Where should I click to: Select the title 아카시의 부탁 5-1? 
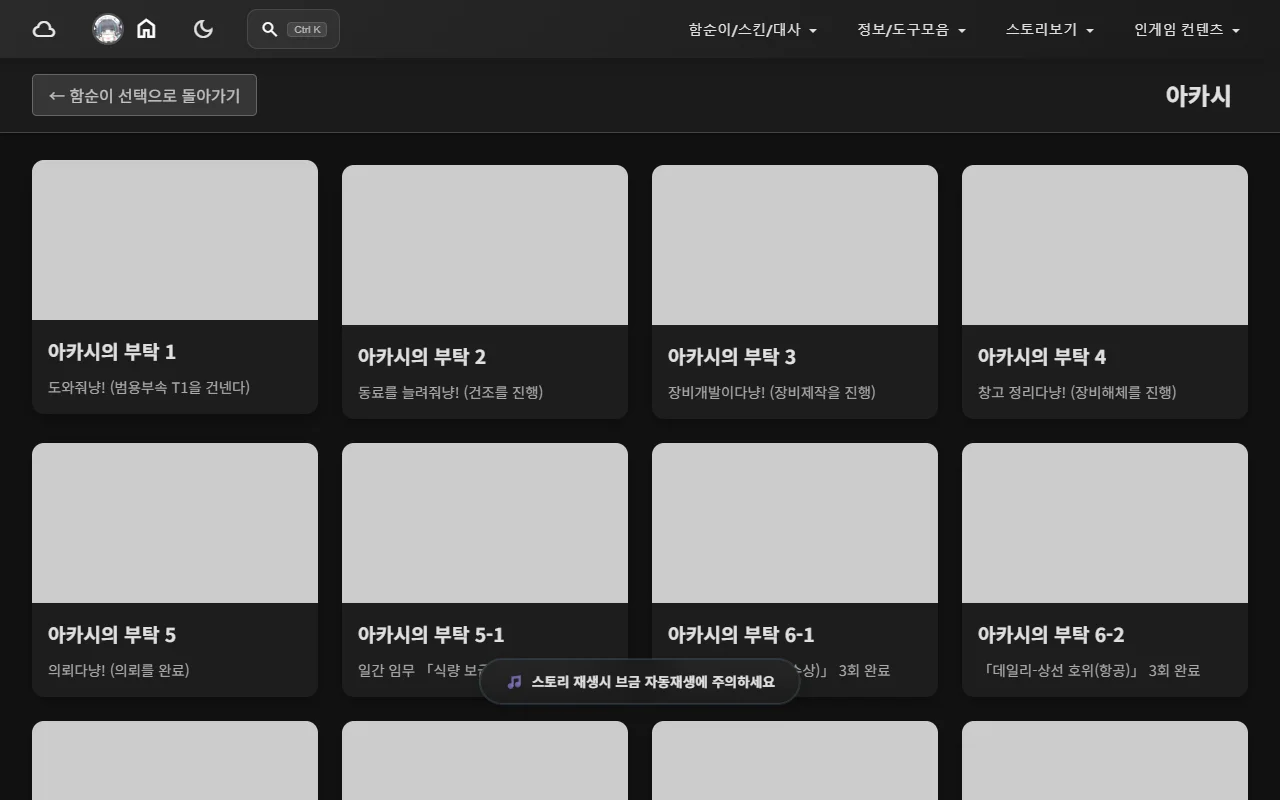pyautogui.click(x=430, y=635)
